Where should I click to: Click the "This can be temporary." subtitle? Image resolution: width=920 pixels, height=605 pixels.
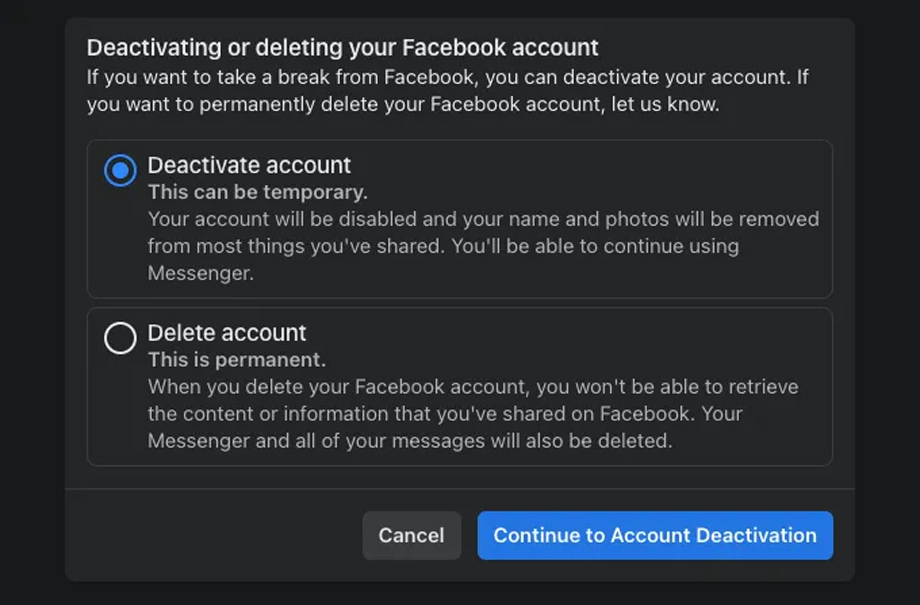click(257, 192)
